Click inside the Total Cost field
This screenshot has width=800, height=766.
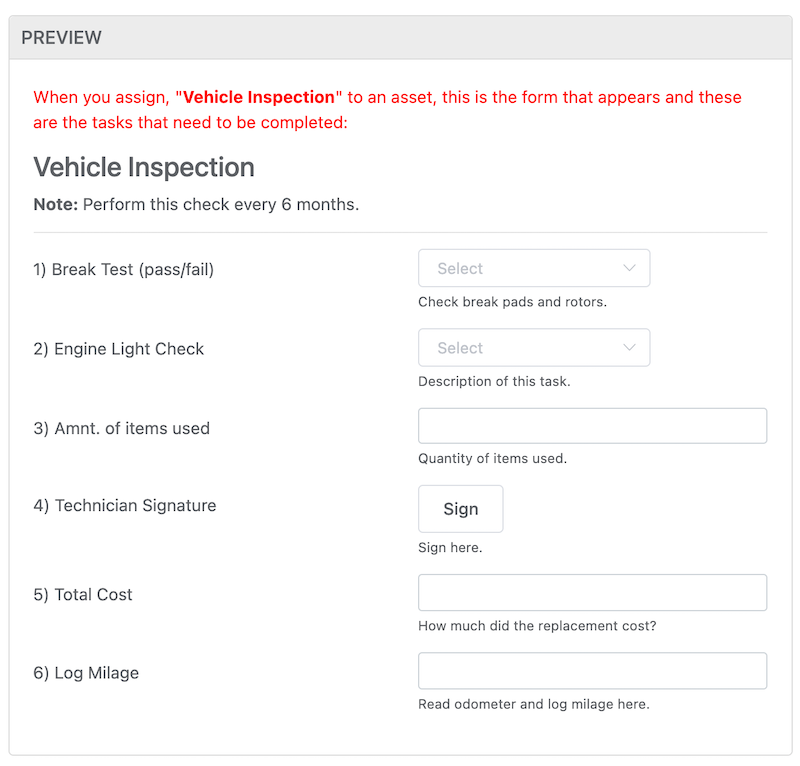(592, 592)
